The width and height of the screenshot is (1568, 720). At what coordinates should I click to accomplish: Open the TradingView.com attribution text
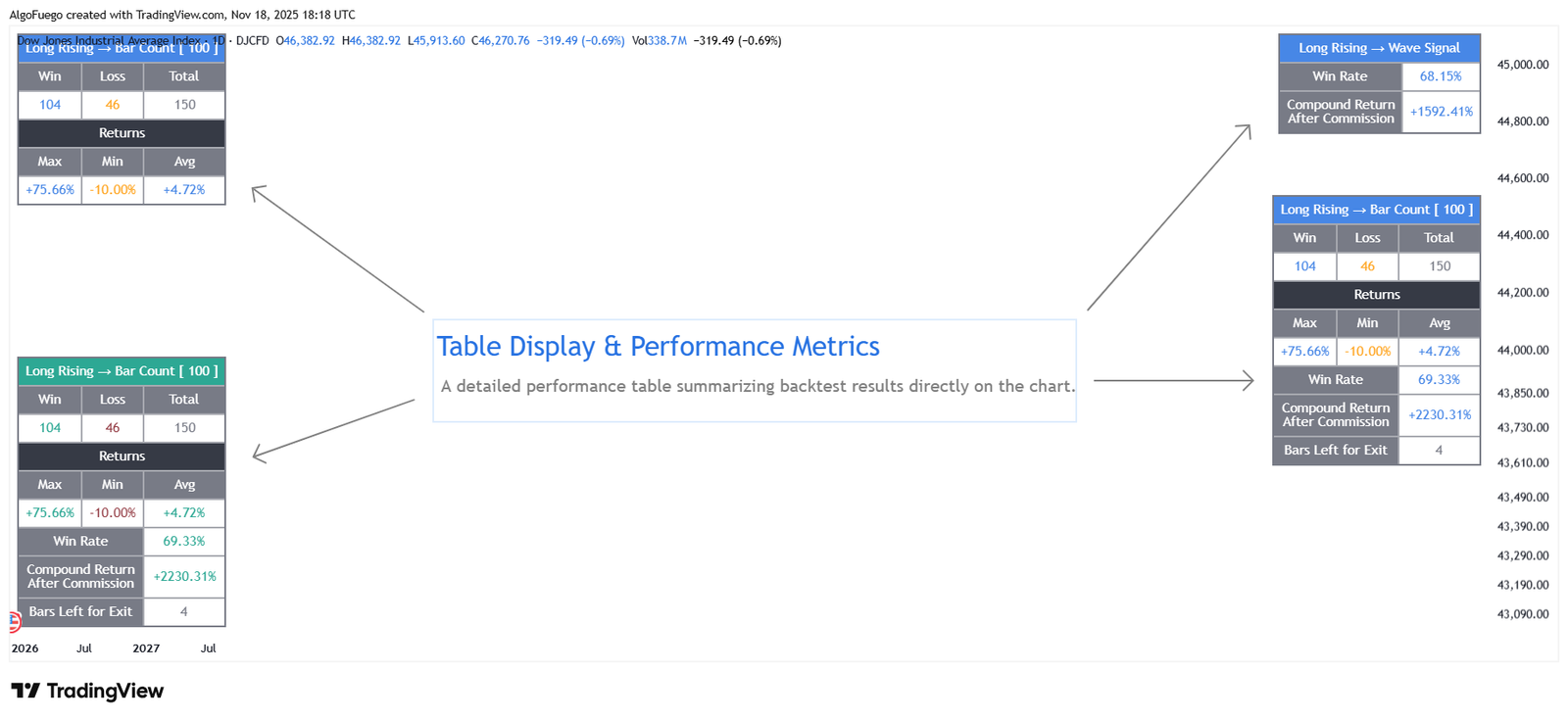coord(181,15)
